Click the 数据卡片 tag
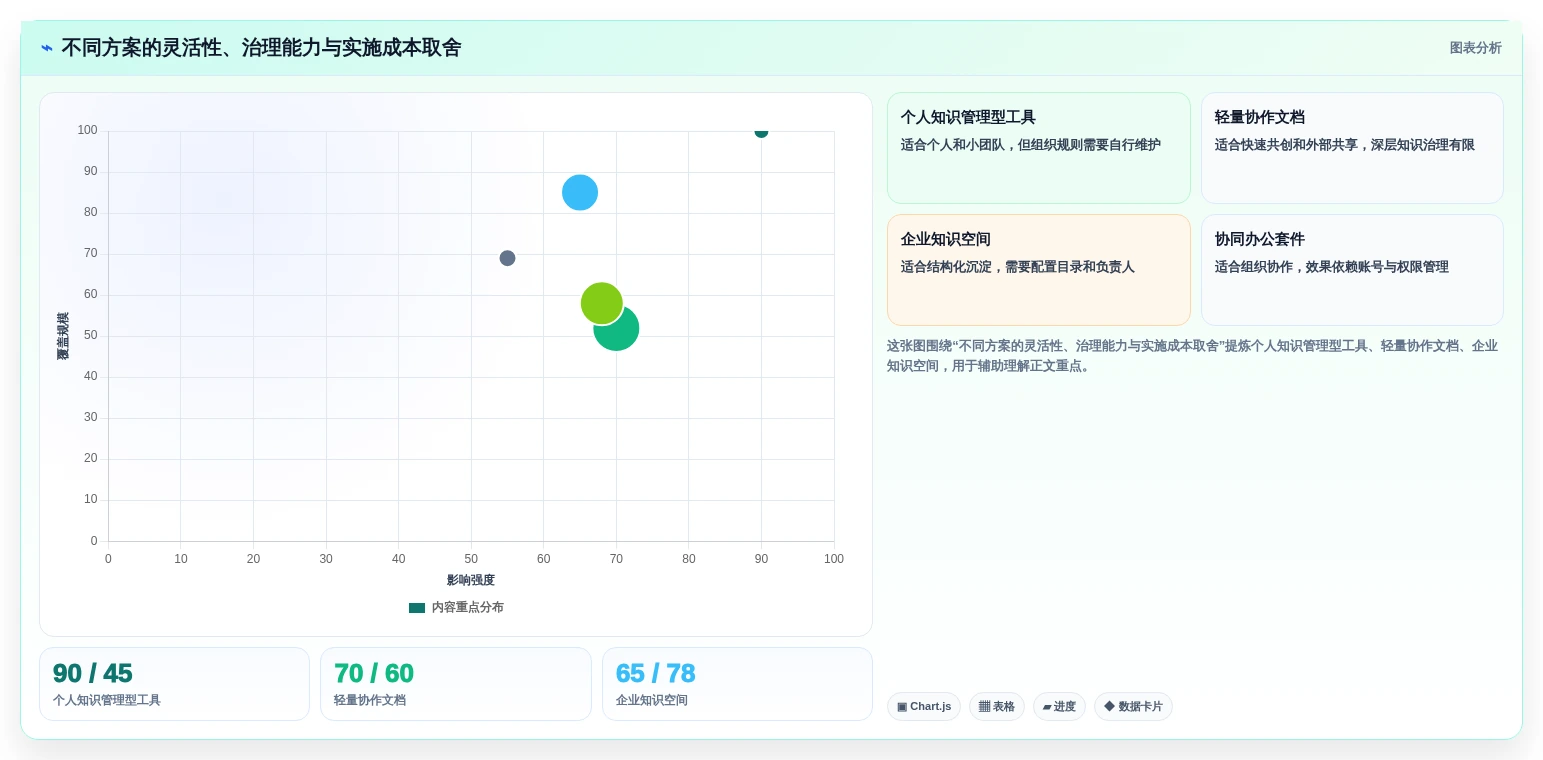 [1133, 707]
